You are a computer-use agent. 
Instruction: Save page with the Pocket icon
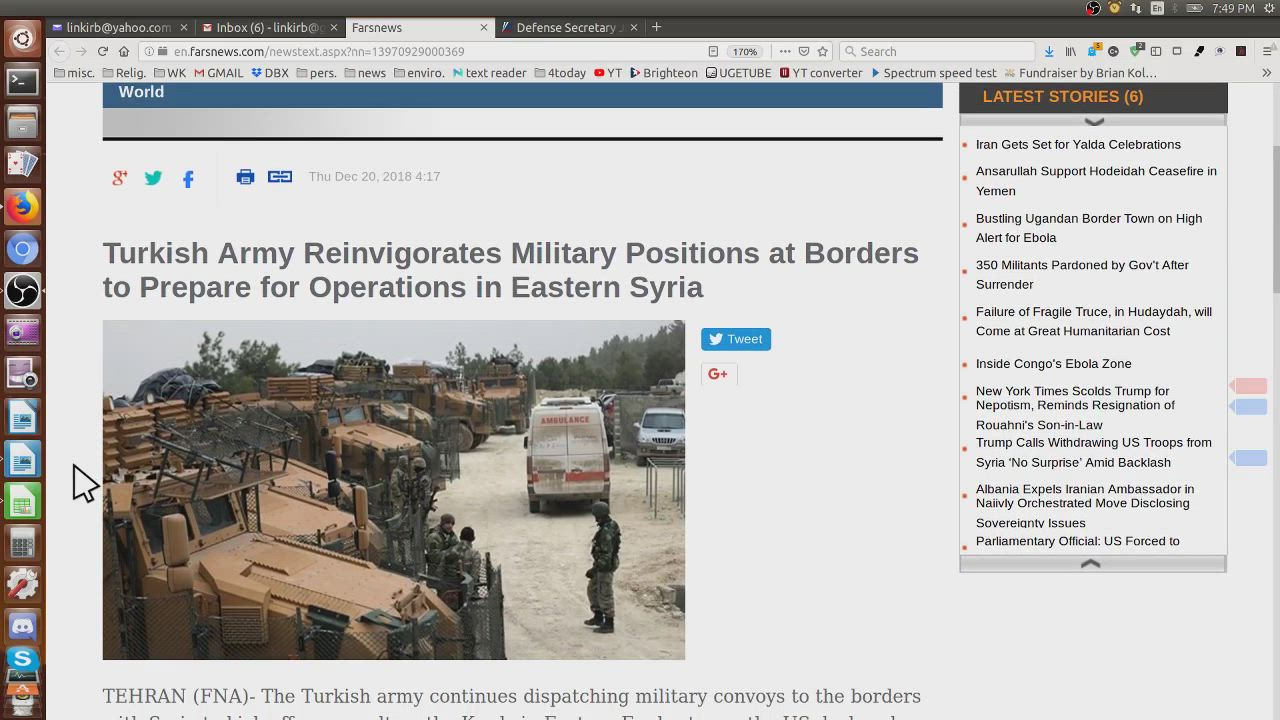pyautogui.click(x=804, y=51)
